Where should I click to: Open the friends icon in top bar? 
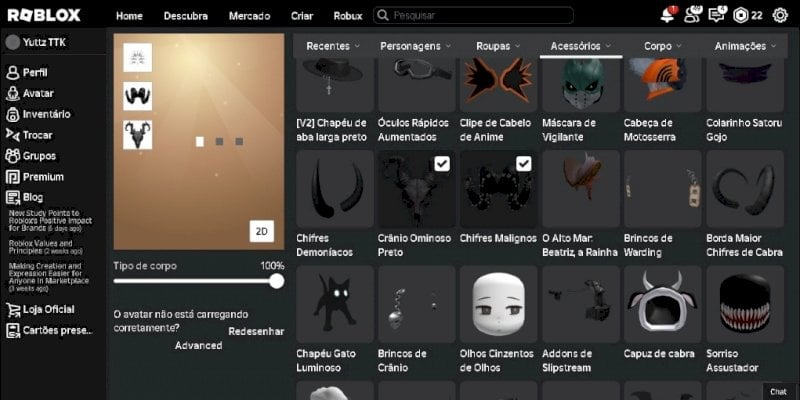(693, 15)
